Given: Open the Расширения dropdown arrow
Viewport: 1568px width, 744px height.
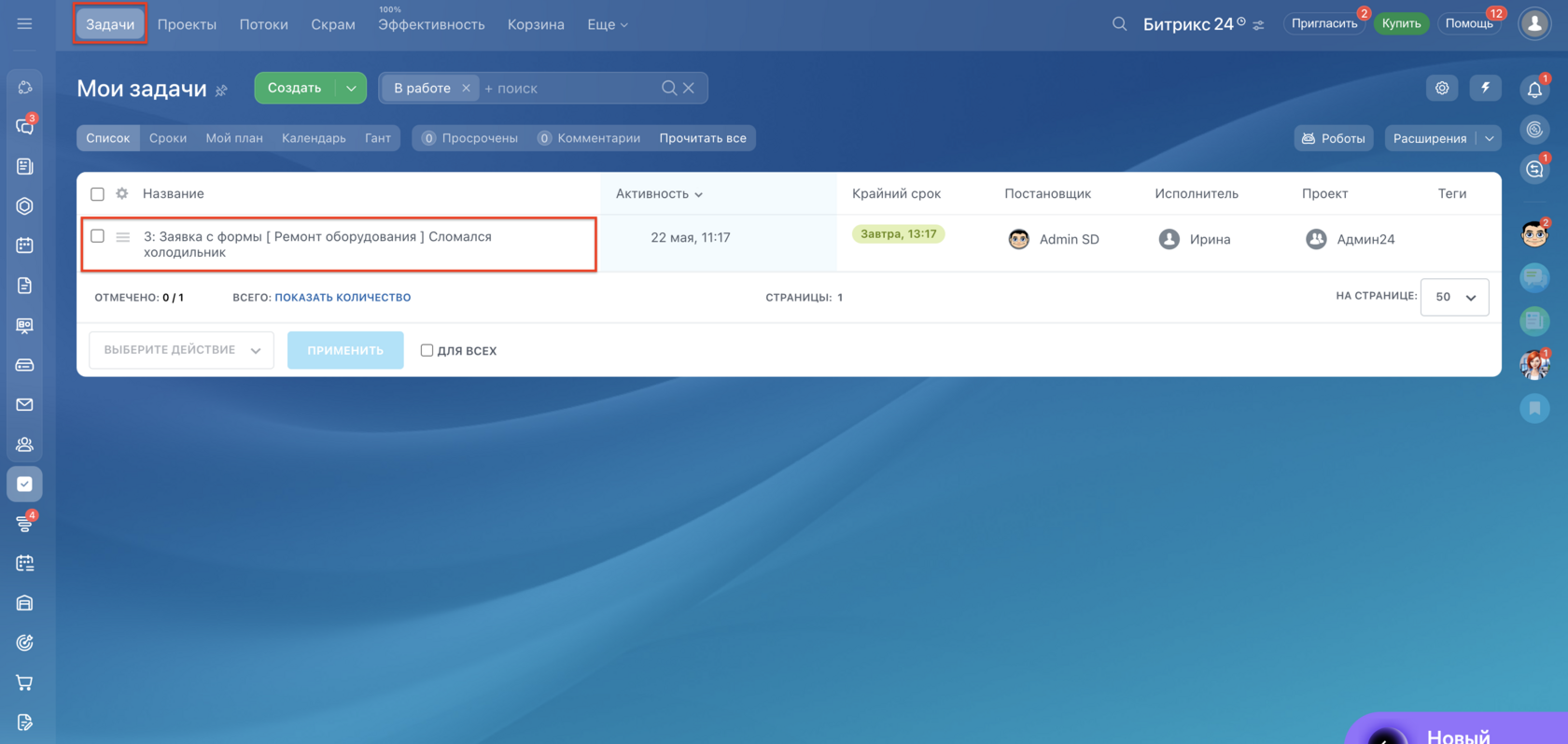Looking at the screenshot, I should 1490,138.
